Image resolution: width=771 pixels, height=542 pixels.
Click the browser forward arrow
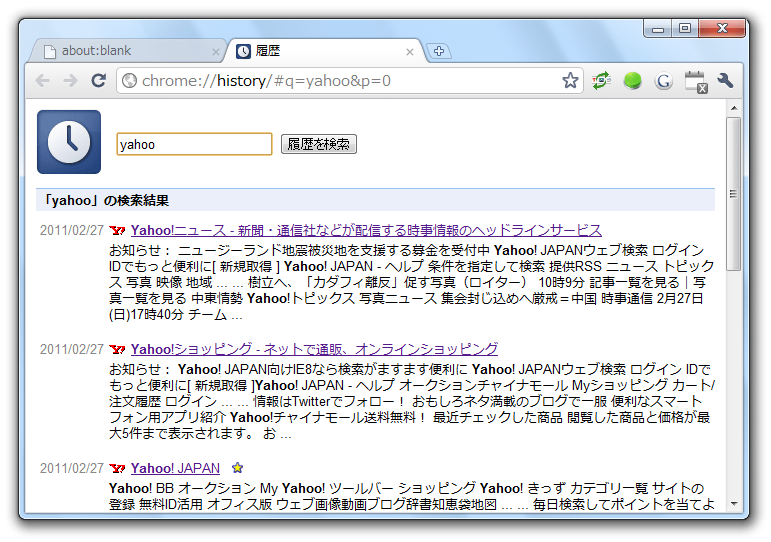(71, 81)
